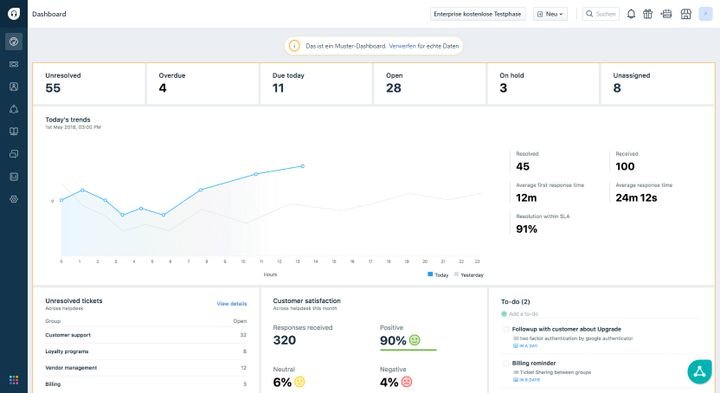
Task: Open notifications bell in top bar
Action: point(631,14)
